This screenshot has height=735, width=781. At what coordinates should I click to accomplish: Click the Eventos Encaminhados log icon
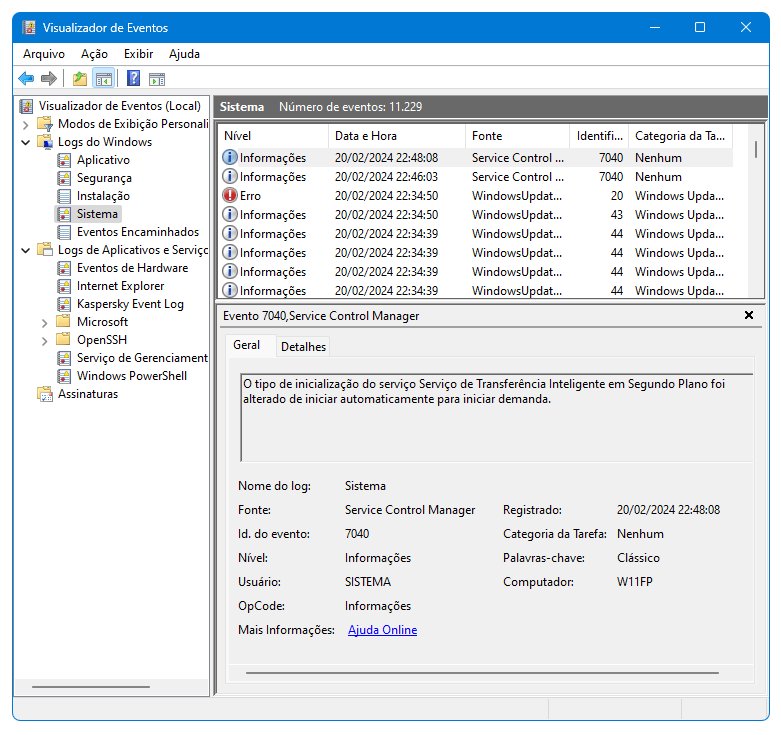coord(64,232)
